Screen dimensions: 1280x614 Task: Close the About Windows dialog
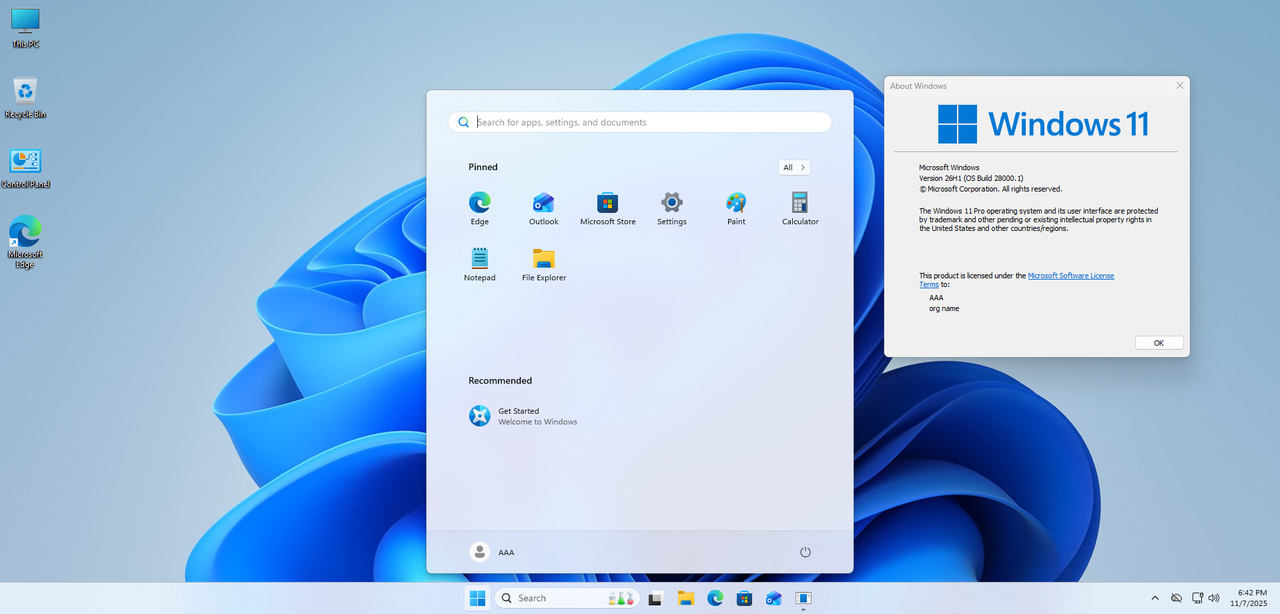pos(1179,86)
